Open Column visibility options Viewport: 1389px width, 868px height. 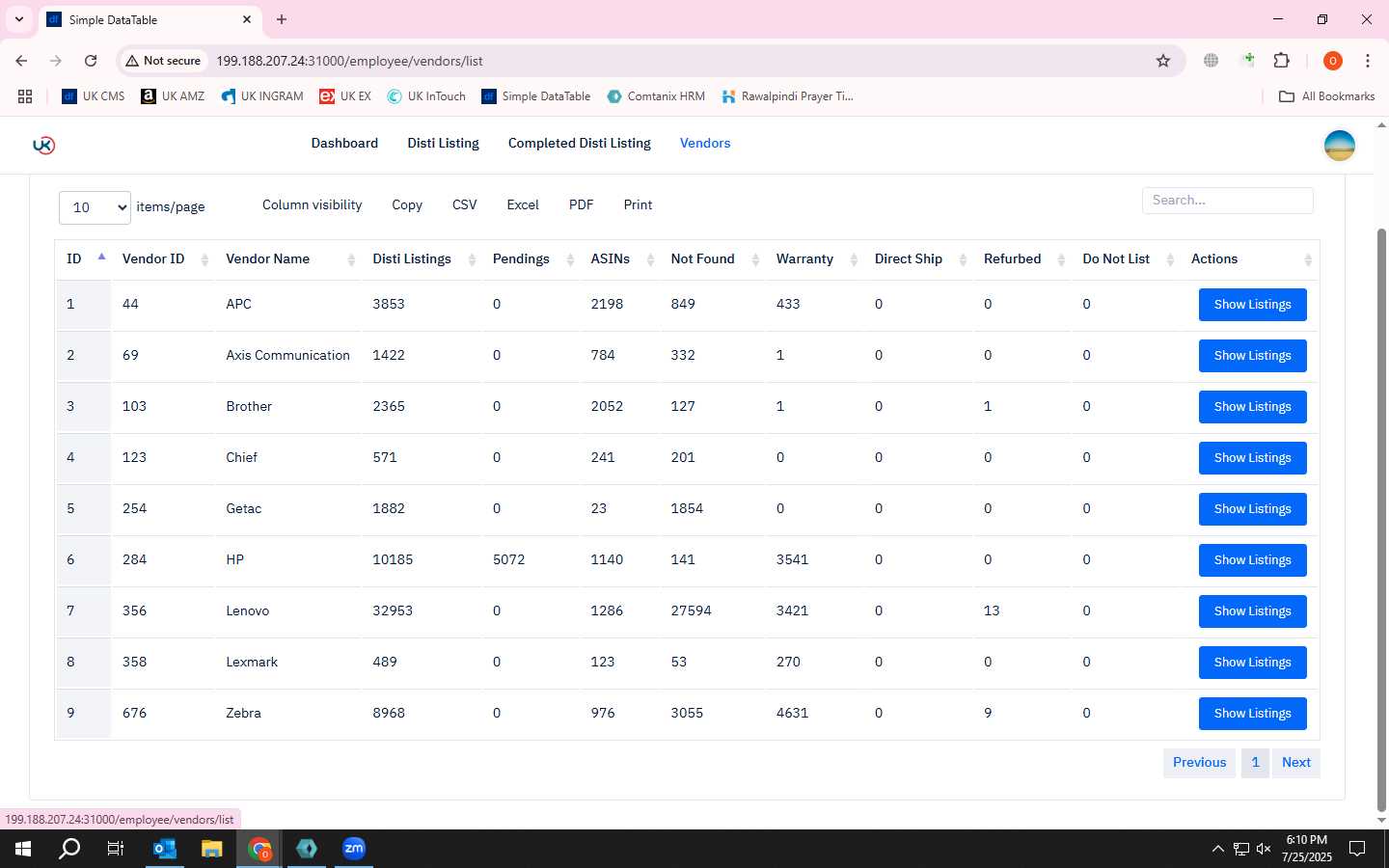click(x=313, y=205)
